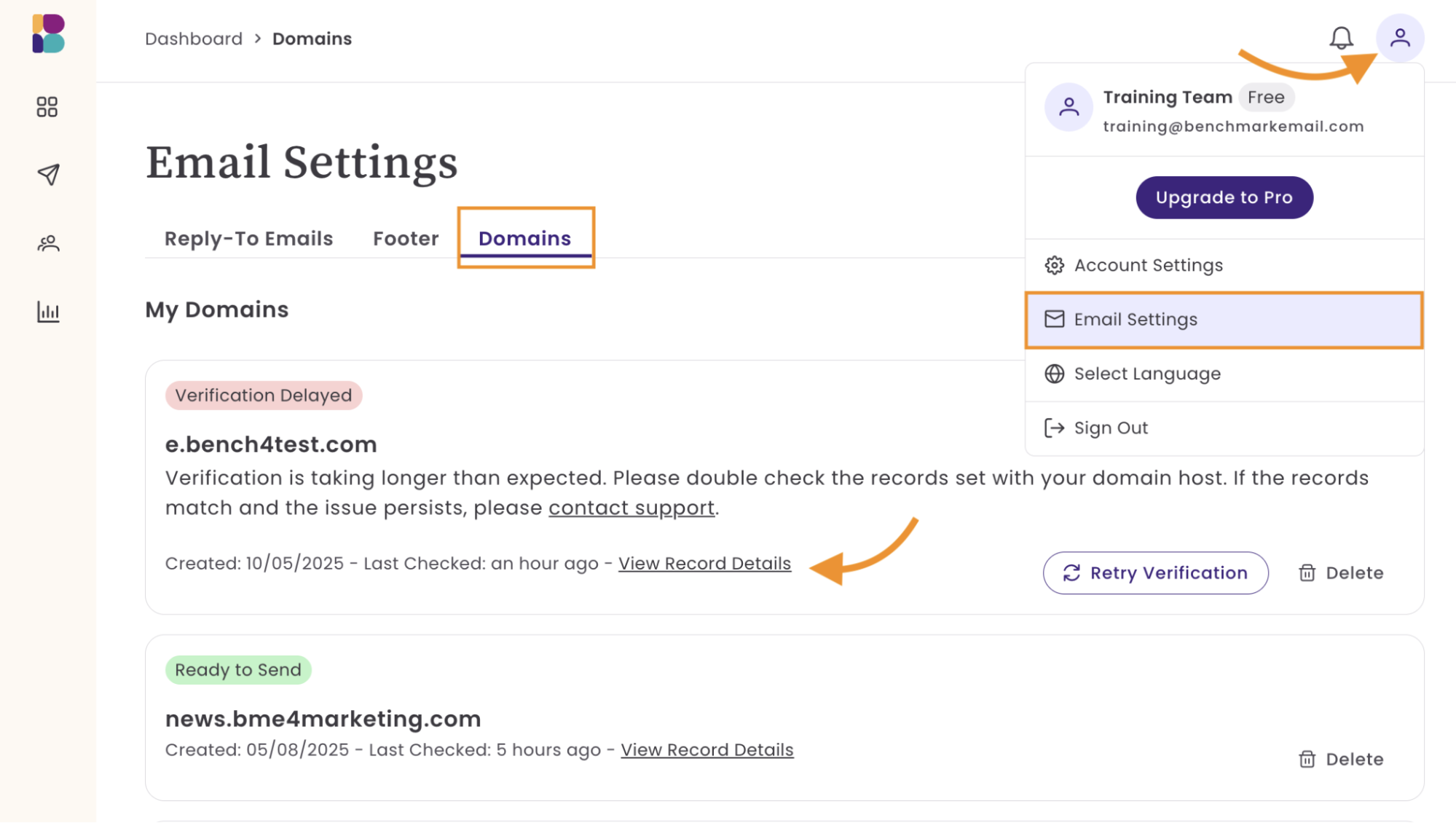Click the notifications bell icon
Screen dimensions: 1456x823
(1341, 38)
